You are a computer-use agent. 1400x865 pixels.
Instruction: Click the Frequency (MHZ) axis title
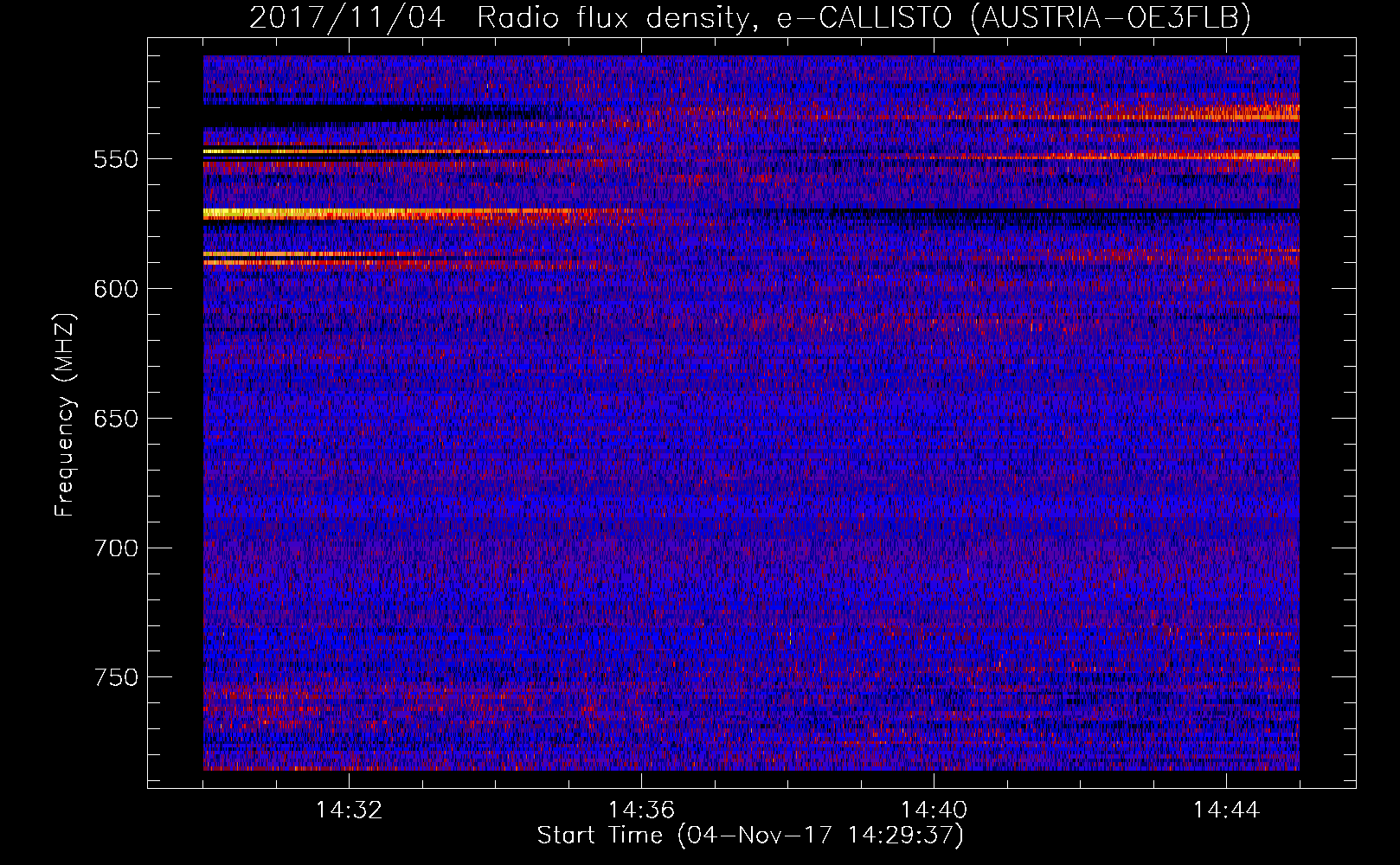pyautogui.click(x=66, y=414)
